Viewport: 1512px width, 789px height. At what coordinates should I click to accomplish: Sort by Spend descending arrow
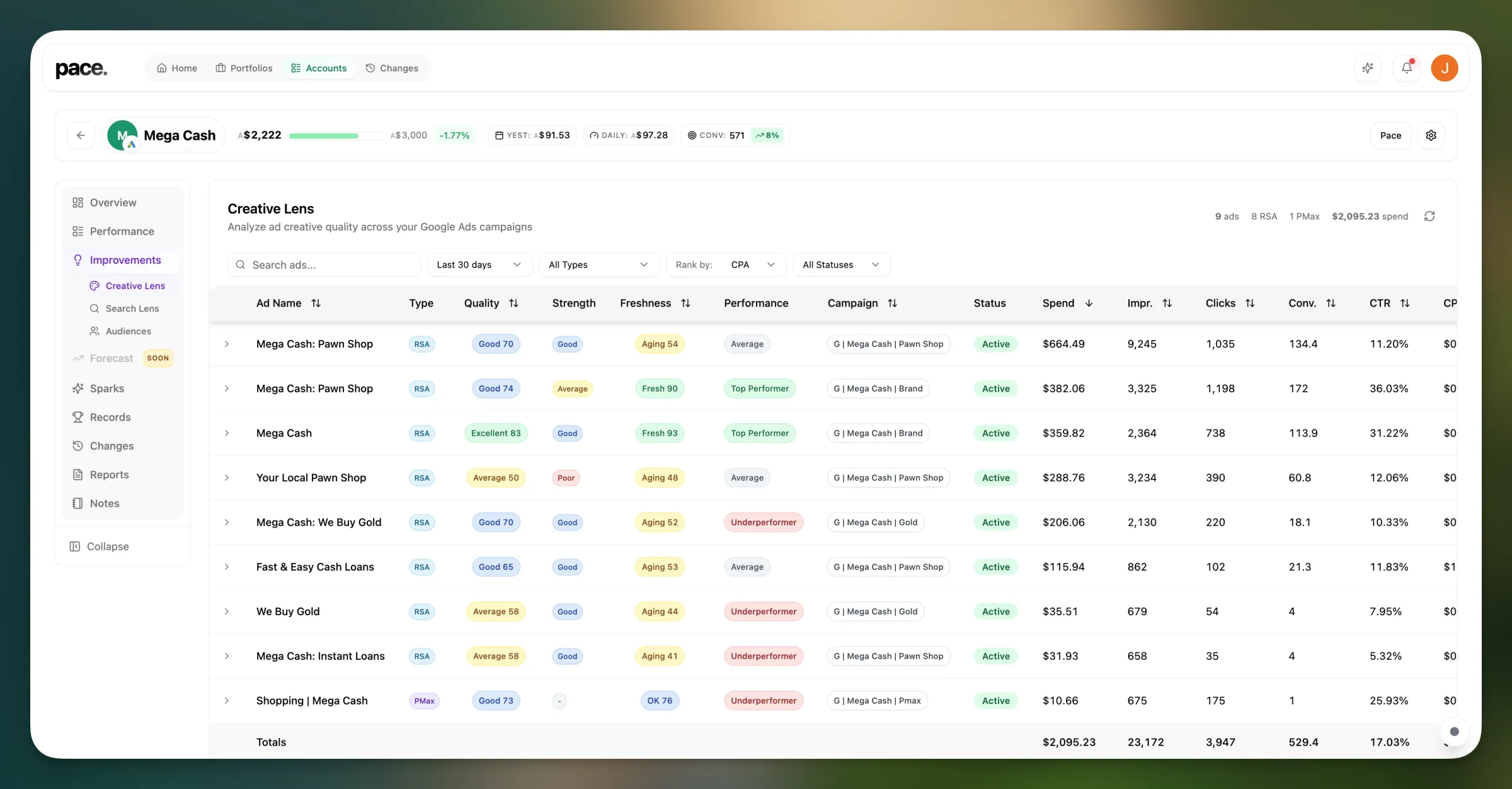click(x=1089, y=303)
